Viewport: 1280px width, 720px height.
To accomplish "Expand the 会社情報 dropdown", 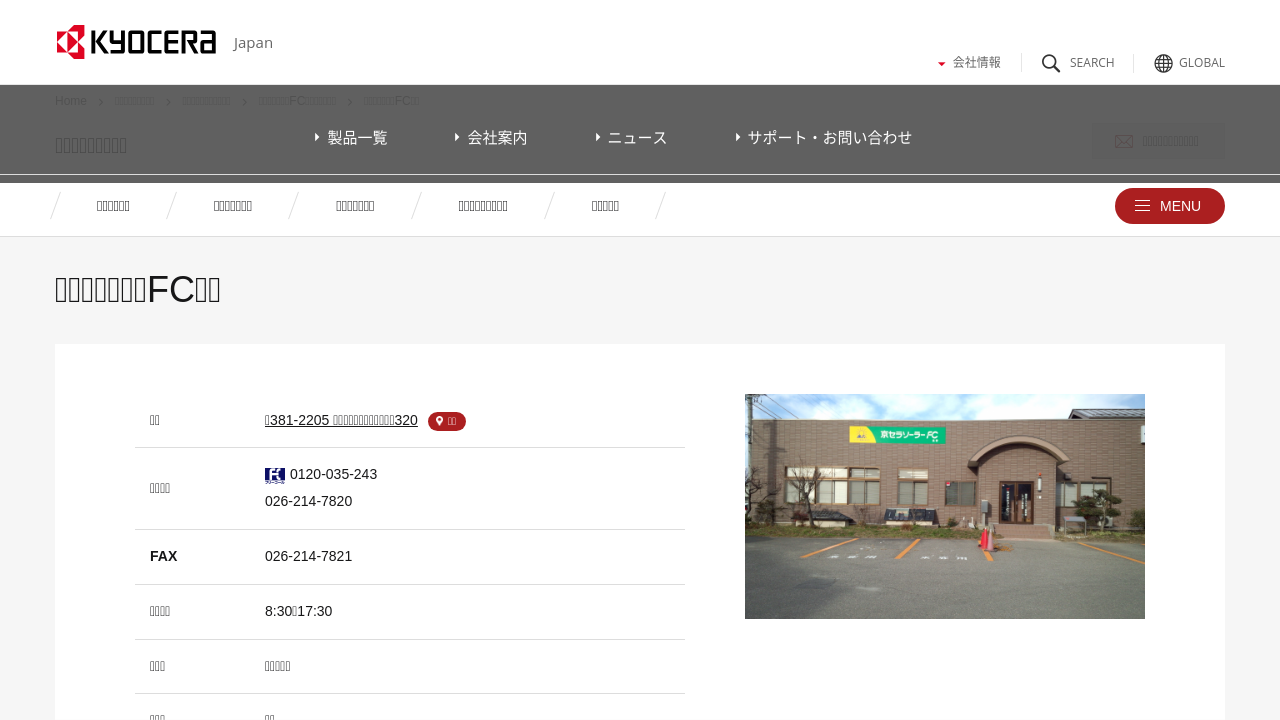I will (969, 62).
